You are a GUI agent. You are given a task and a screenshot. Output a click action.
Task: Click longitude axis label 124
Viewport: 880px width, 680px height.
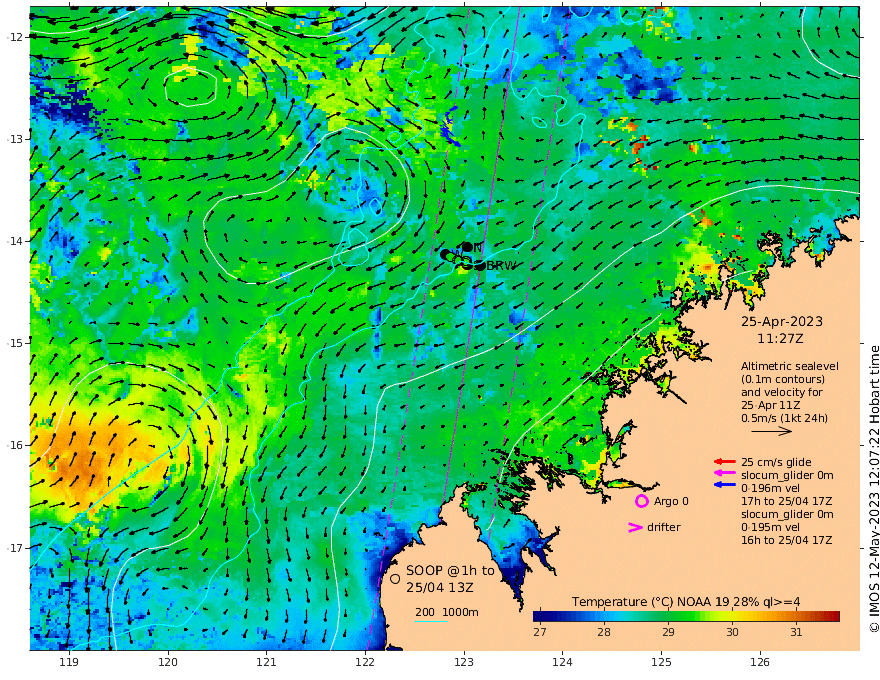(x=562, y=662)
